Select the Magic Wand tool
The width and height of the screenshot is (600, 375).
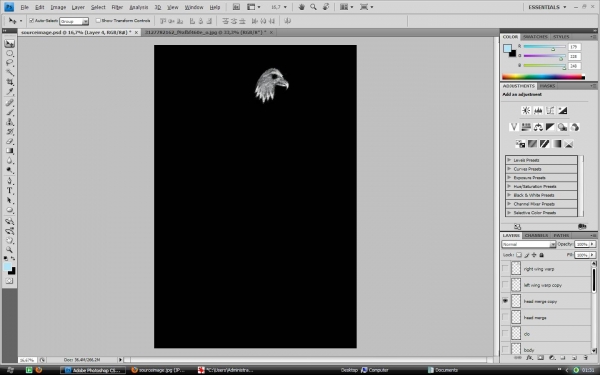(10, 72)
